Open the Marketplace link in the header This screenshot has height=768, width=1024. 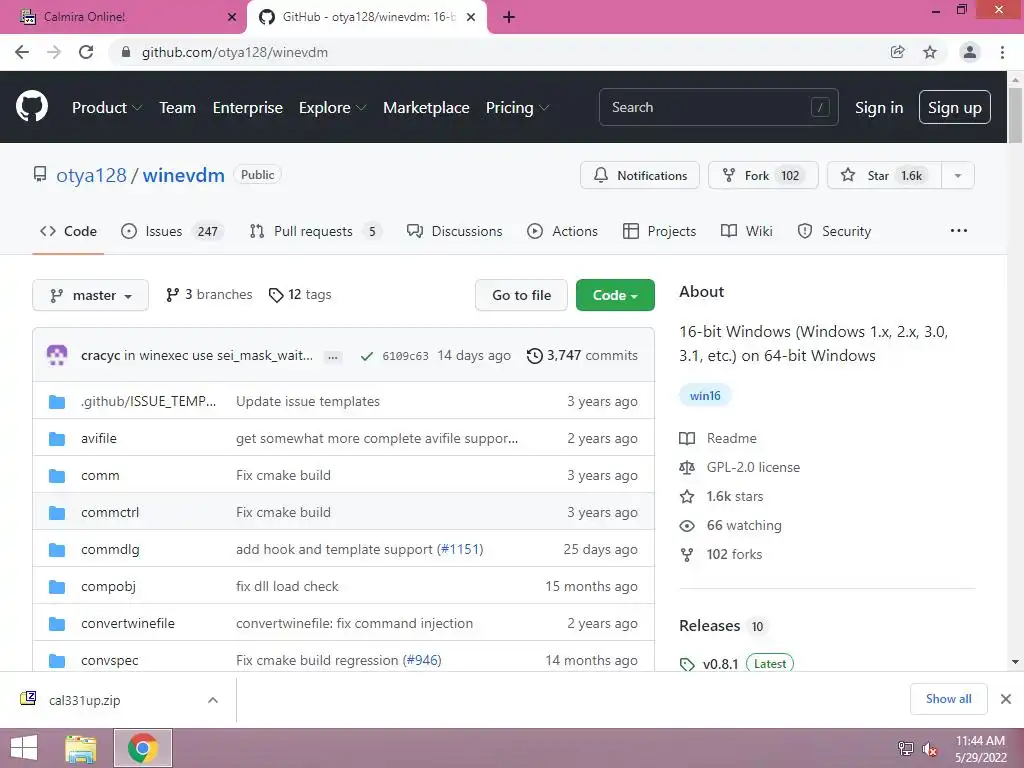click(x=426, y=108)
